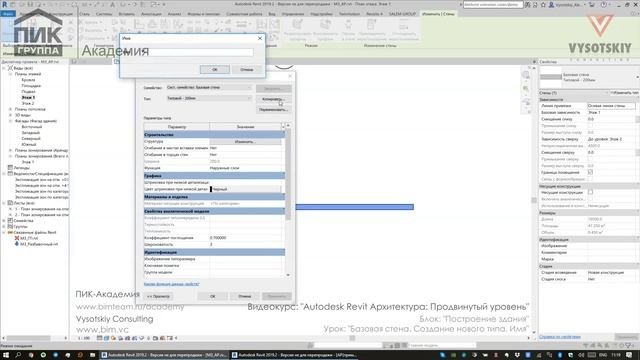Switch to the Вид ribbon tab
640x360 pixels.
coord(272,14)
